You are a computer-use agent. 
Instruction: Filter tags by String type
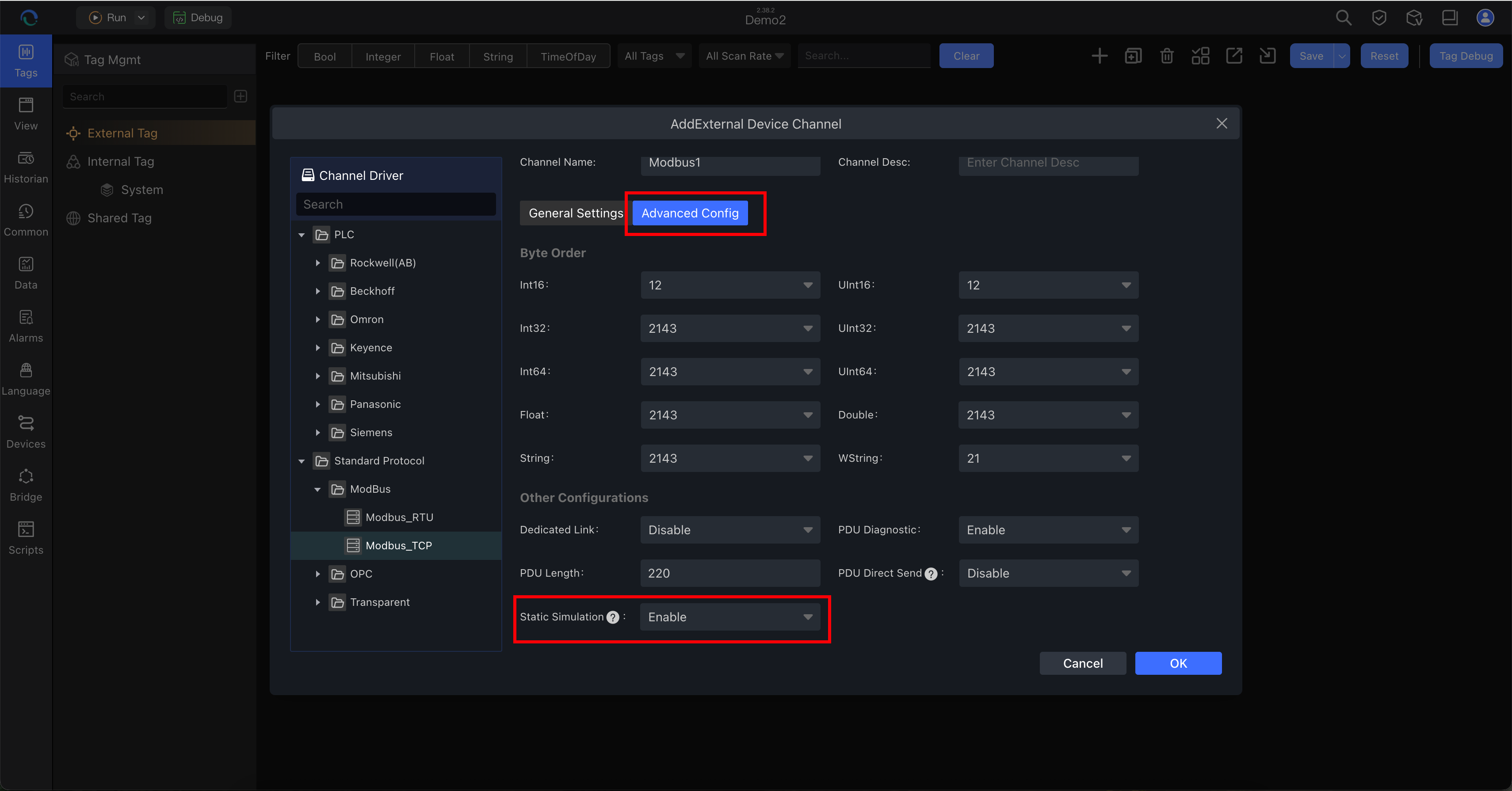pyautogui.click(x=498, y=56)
